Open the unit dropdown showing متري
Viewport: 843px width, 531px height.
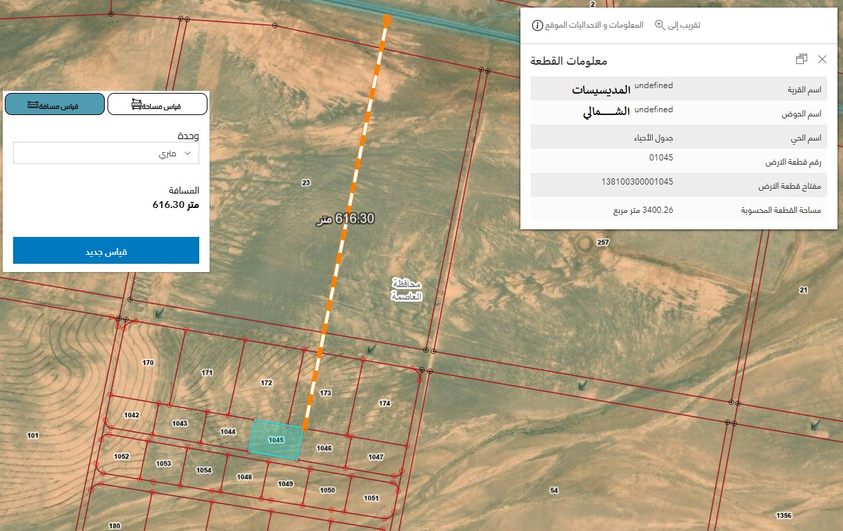[x=106, y=154]
